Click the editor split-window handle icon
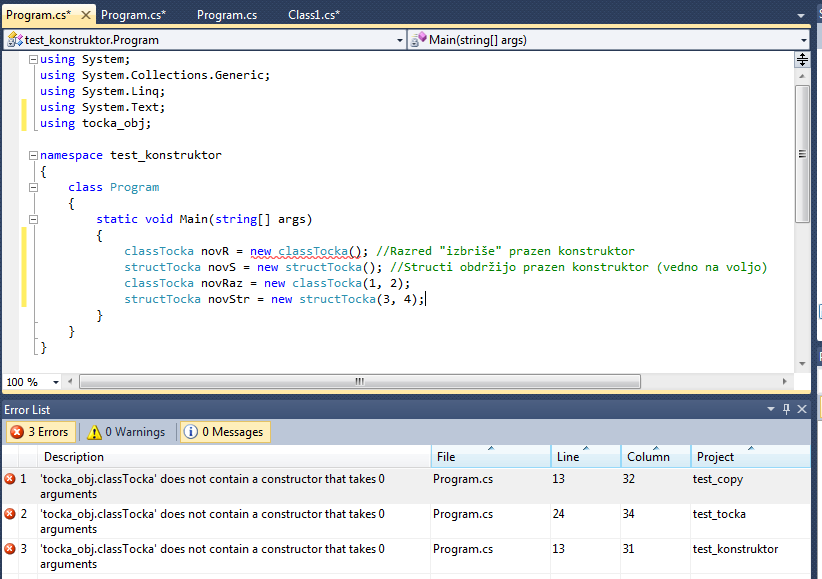Viewport: 822px width, 579px height. [x=802, y=60]
